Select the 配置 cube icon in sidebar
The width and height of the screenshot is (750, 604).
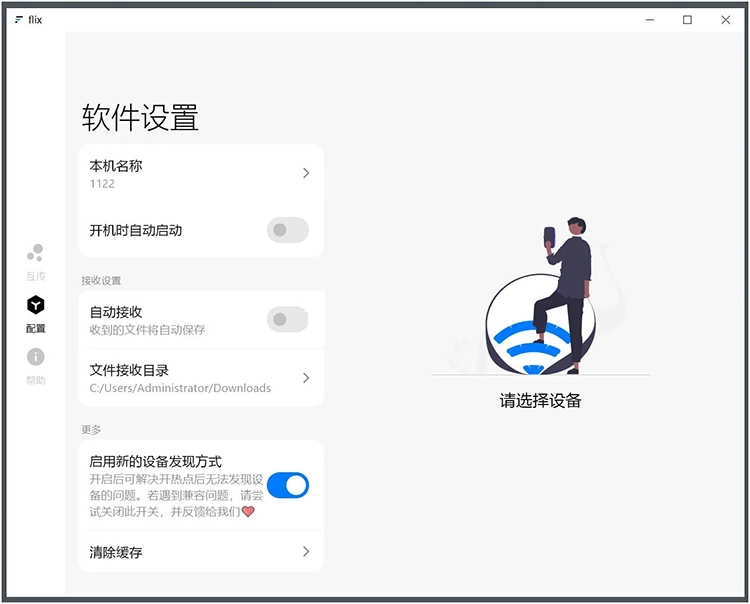tap(35, 305)
